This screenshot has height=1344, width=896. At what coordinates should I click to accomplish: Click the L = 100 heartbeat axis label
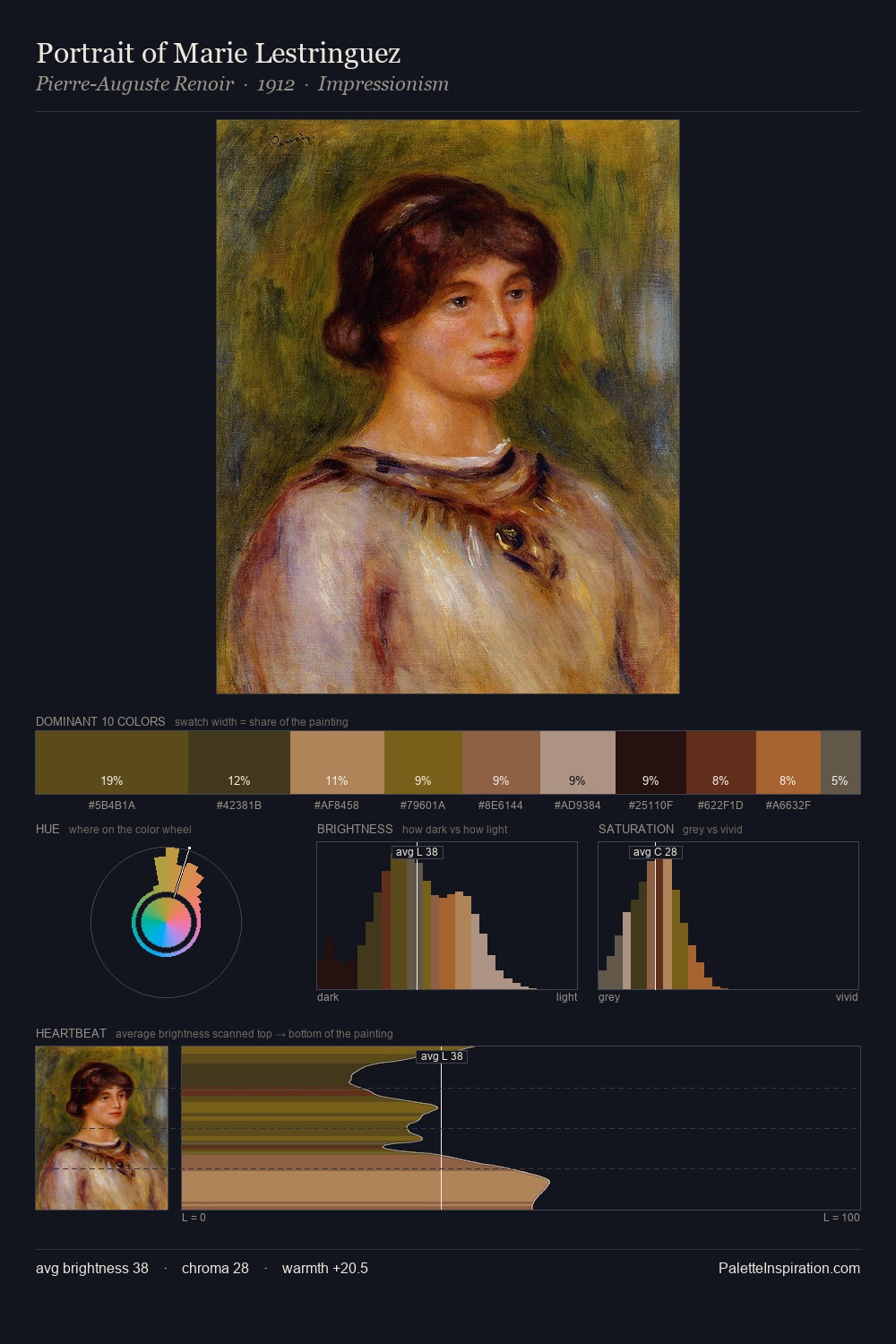841,1218
